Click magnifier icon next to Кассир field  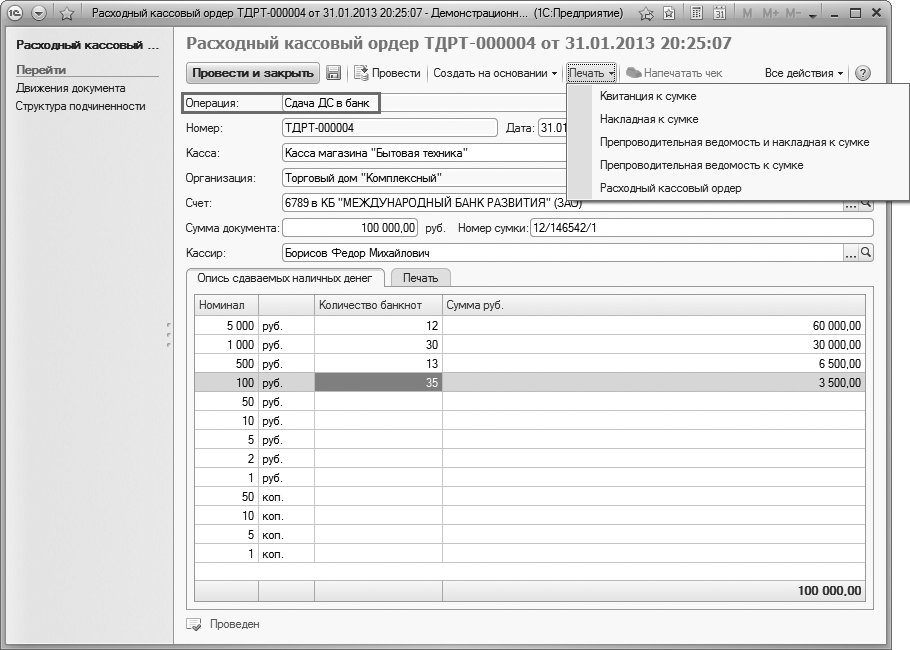(866, 253)
